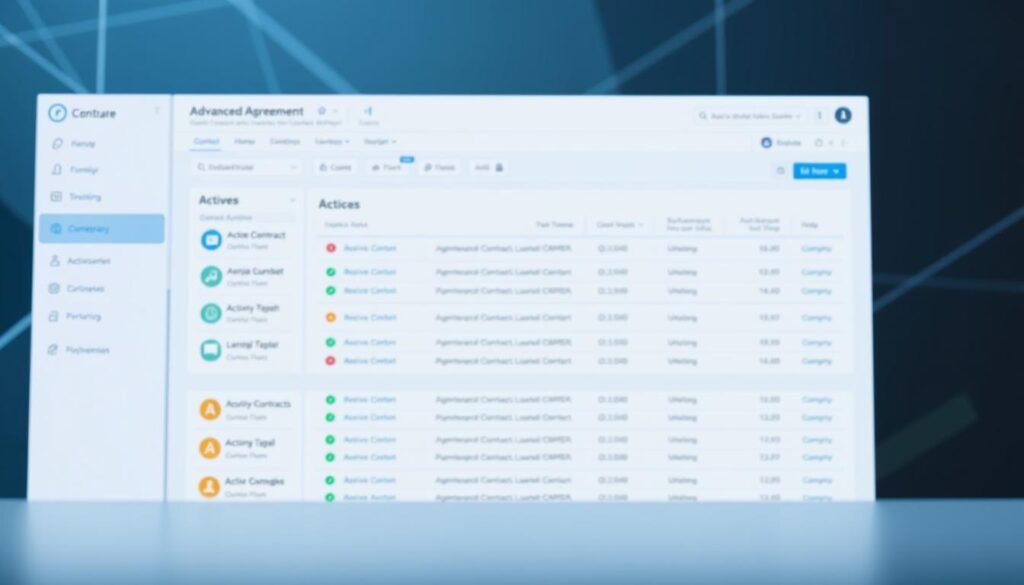Click the small blue icon right of the title
This screenshot has width=1024, height=585.
tap(368, 111)
